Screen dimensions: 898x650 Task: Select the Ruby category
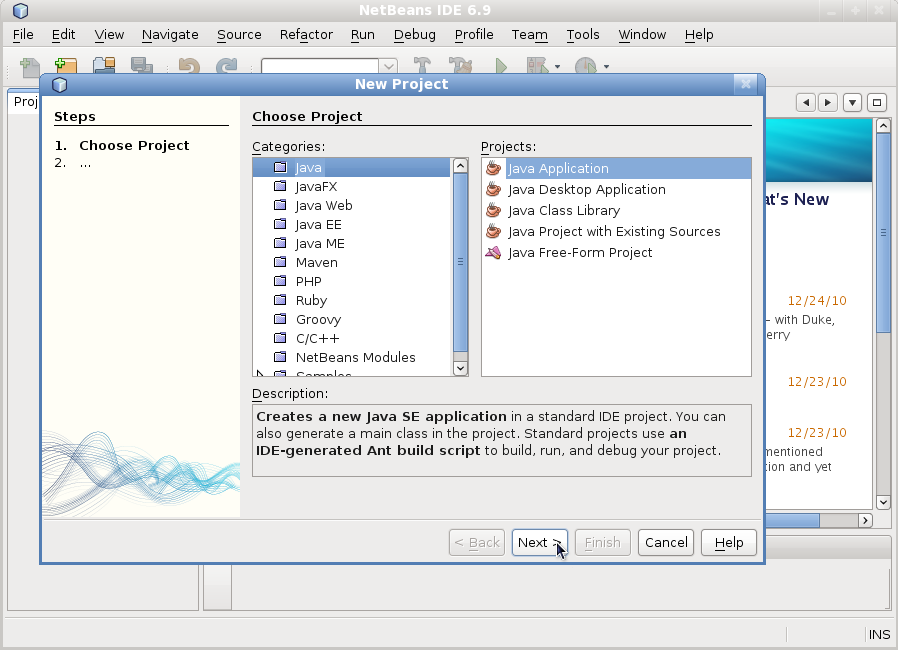352,300
